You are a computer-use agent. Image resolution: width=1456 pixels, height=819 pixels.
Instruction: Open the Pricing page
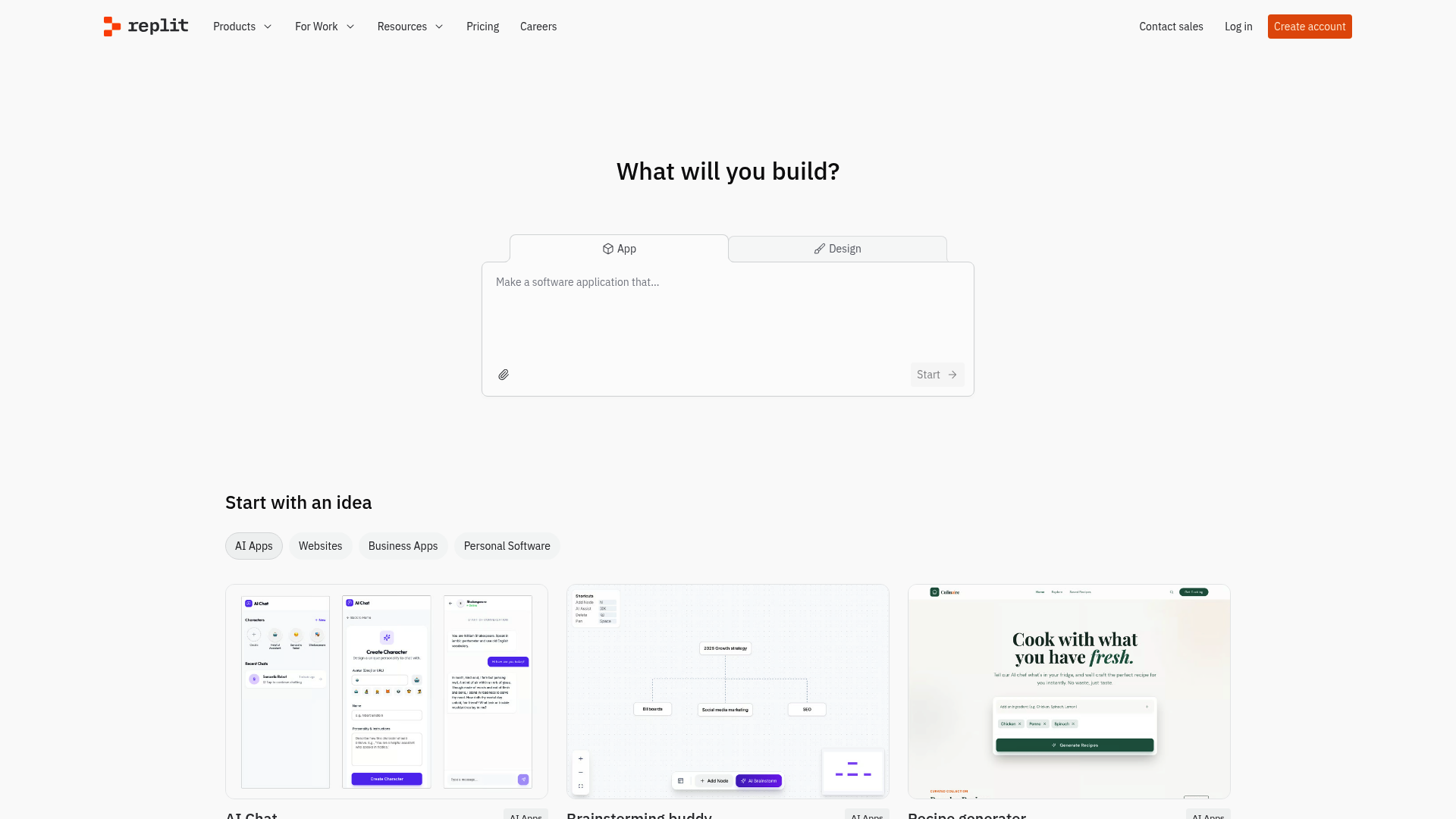coord(482,27)
